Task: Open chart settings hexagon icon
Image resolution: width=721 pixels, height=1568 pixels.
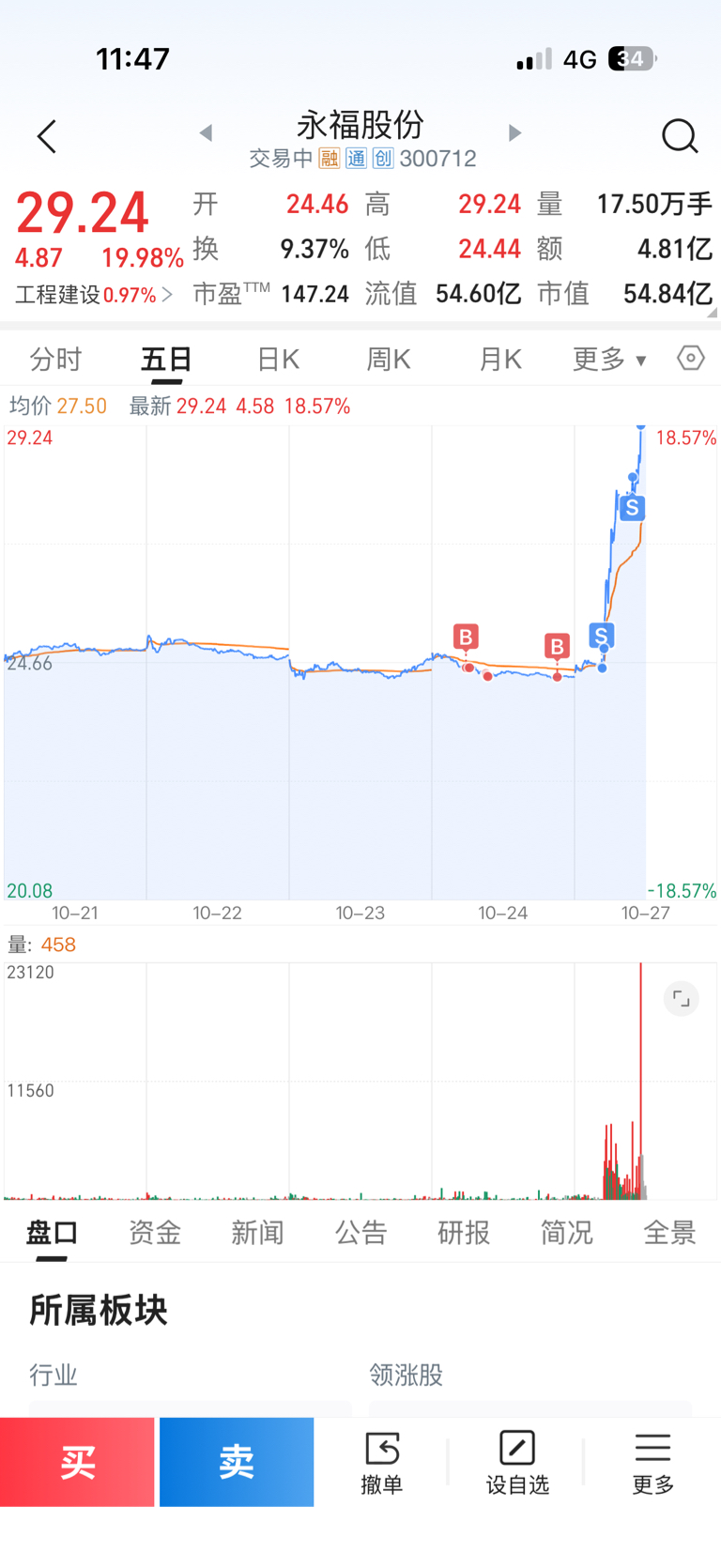Action: [691, 358]
